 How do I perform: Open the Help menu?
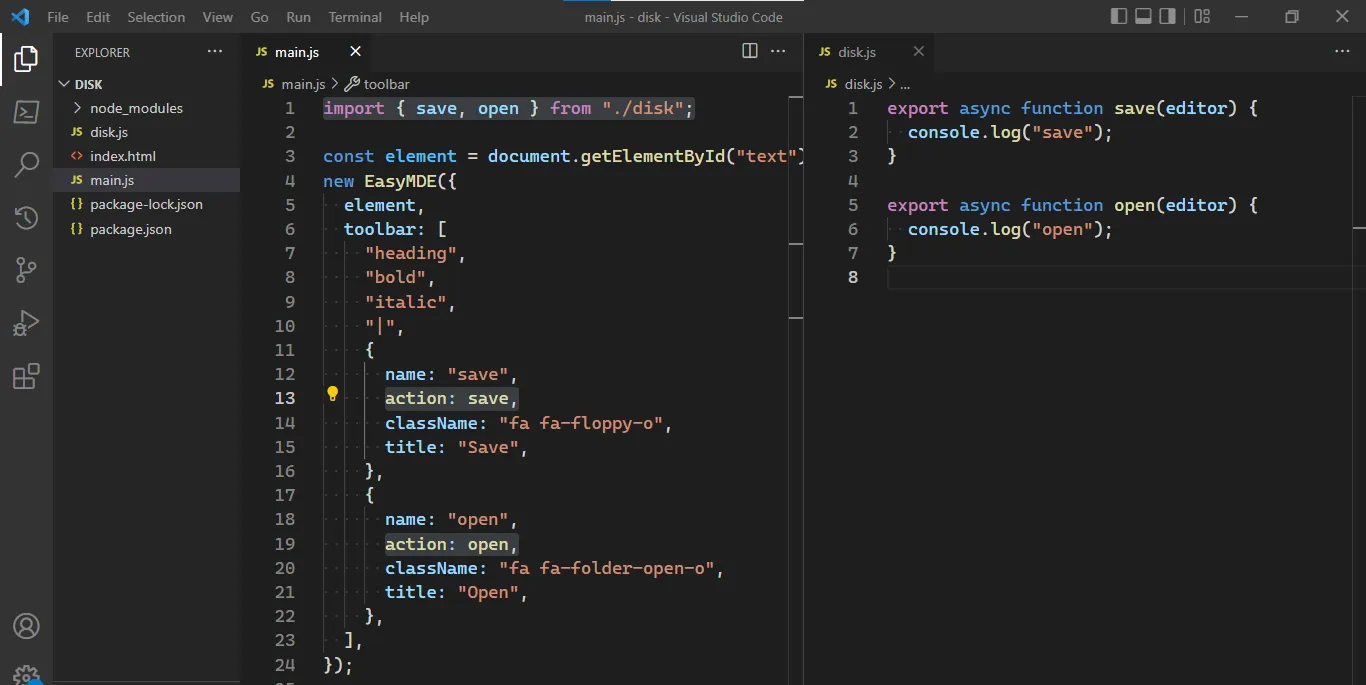(x=414, y=17)
